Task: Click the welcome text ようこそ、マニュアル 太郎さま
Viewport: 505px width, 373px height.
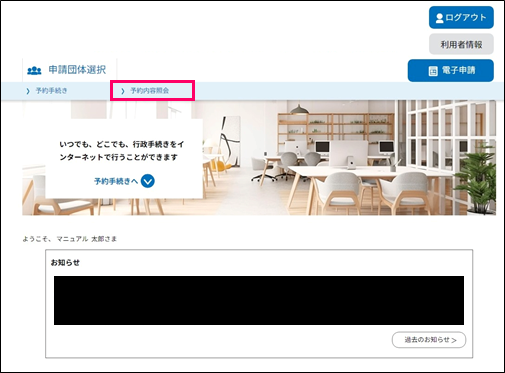Action: coord(70,239)
